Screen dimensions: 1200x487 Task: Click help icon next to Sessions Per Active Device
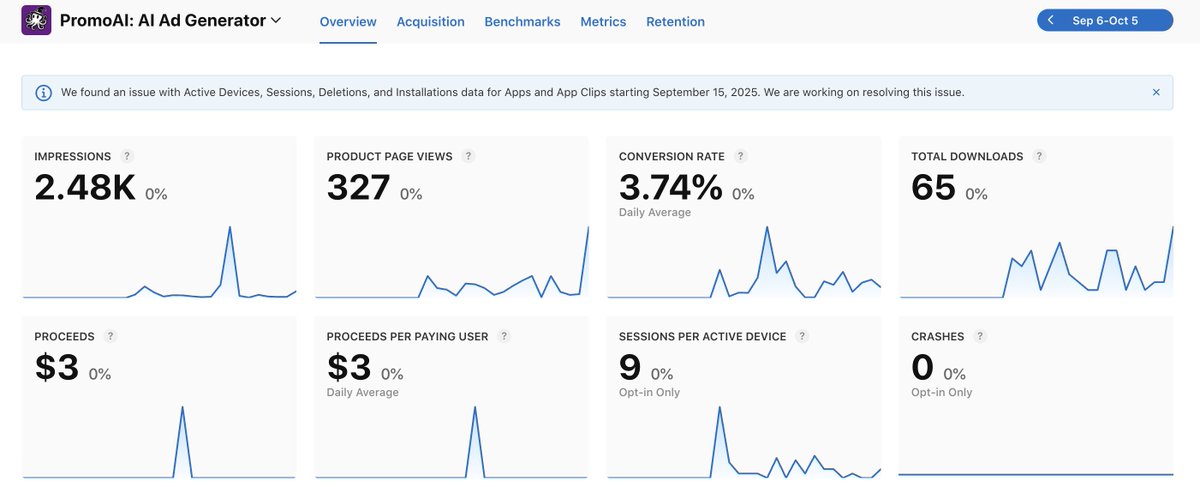point(802,336)
